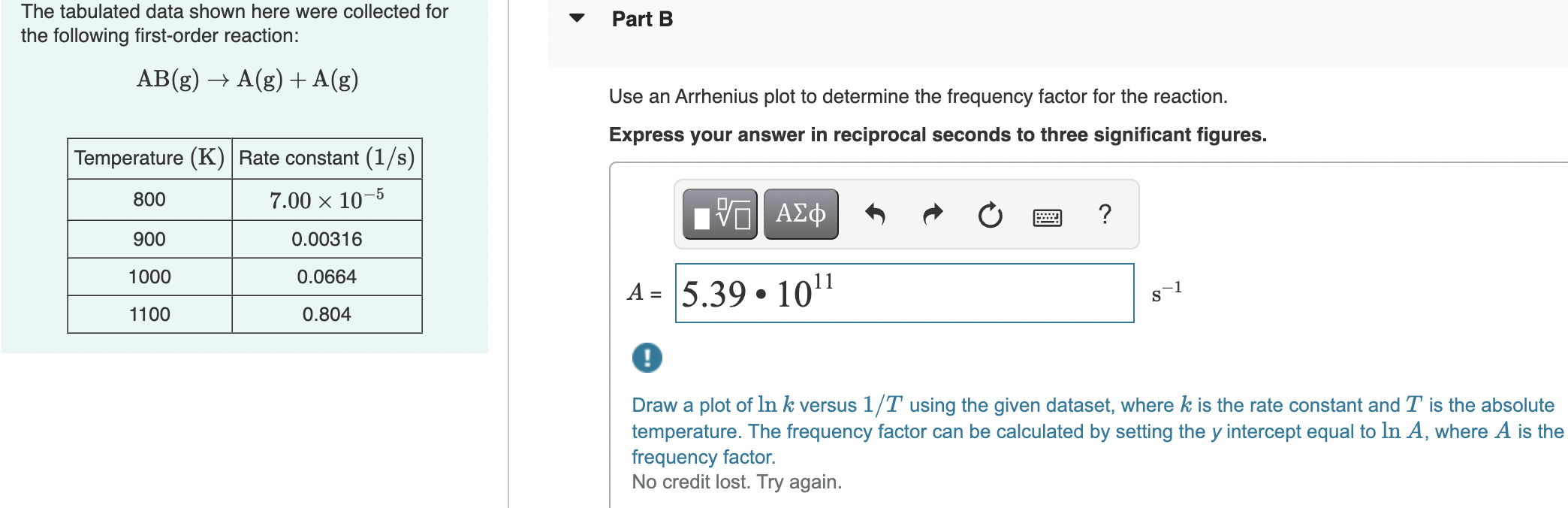Viewport: 1568px width, 508px height.
Task: Open the help question mark
Action: click(x=1105, y=214)
